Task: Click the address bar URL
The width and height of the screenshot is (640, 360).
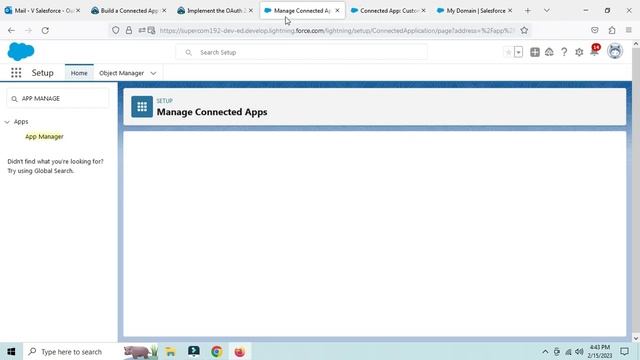Action: click(x=337, y=30)
